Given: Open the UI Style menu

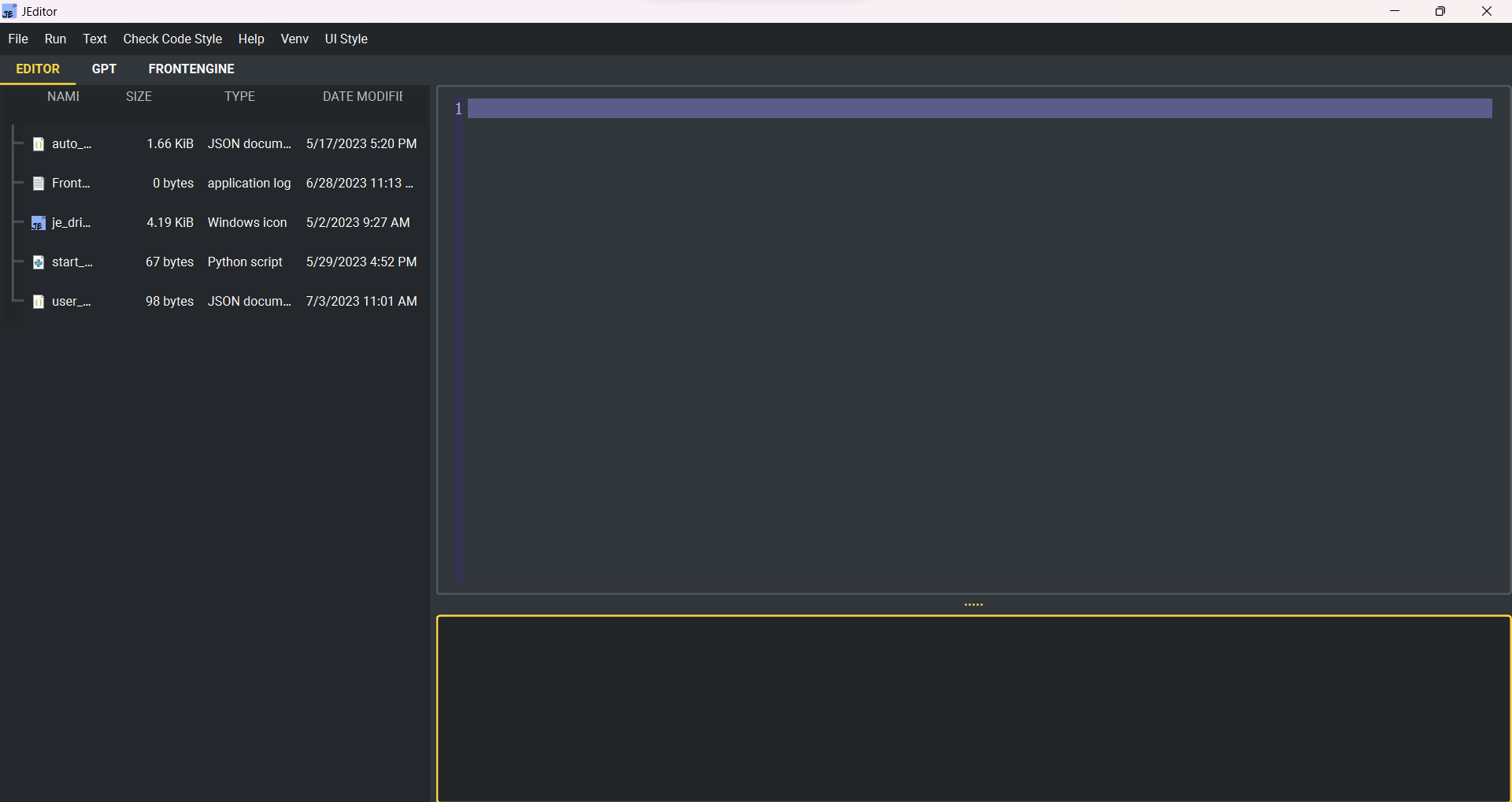Looking at the screenshot, I should [x=346, y=39].
